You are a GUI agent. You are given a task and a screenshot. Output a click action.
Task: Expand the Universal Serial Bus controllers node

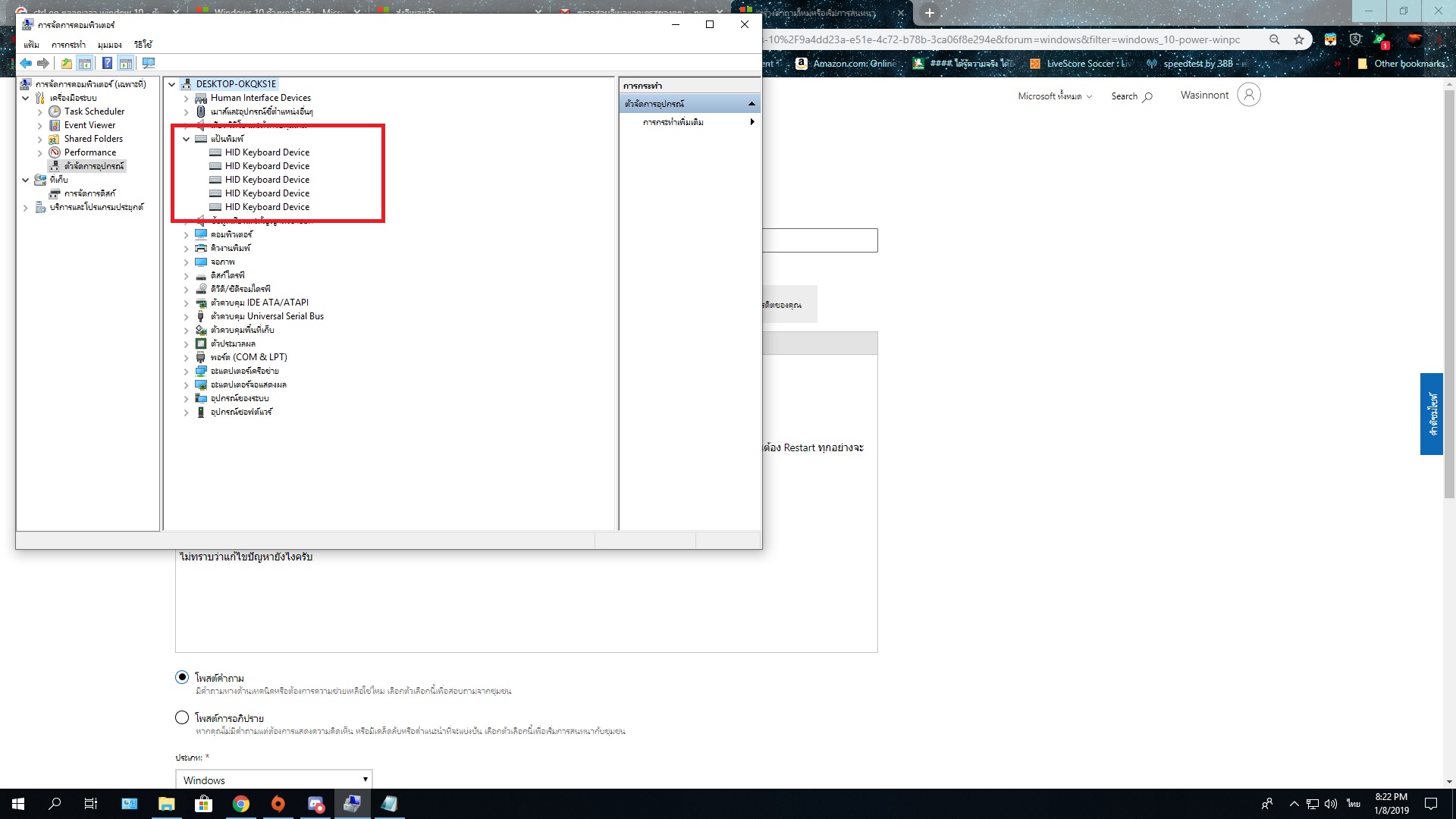pos(186,316)
